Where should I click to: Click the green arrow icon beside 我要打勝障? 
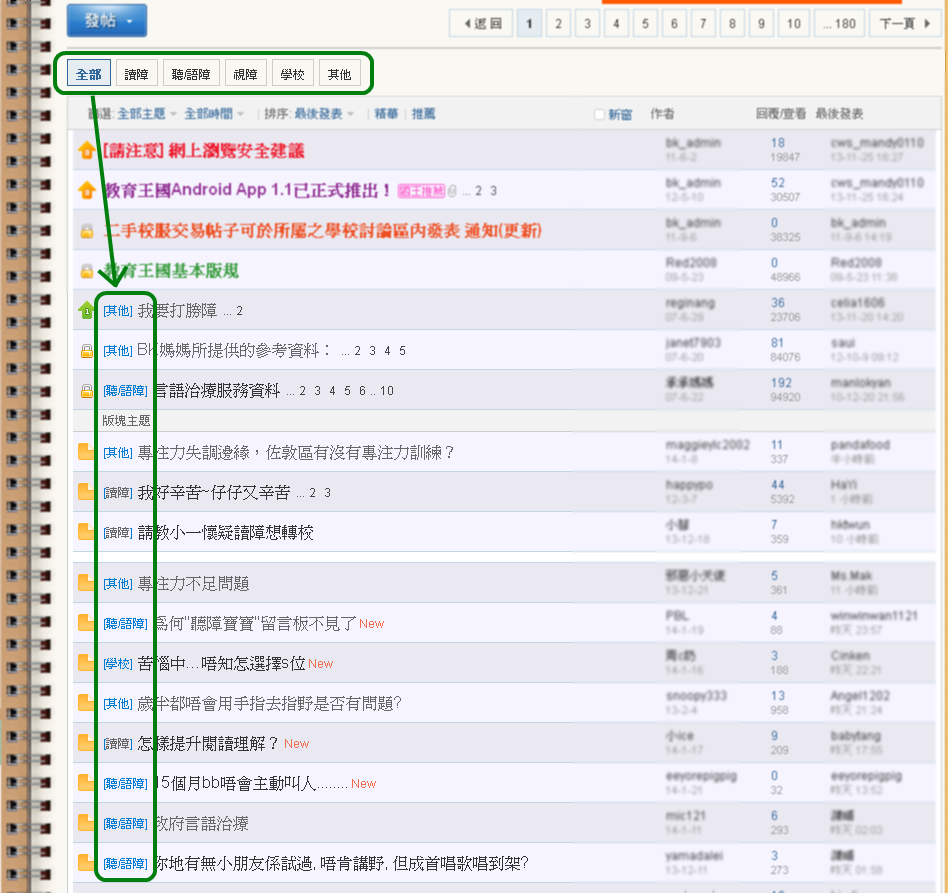[x=86, y=311]
